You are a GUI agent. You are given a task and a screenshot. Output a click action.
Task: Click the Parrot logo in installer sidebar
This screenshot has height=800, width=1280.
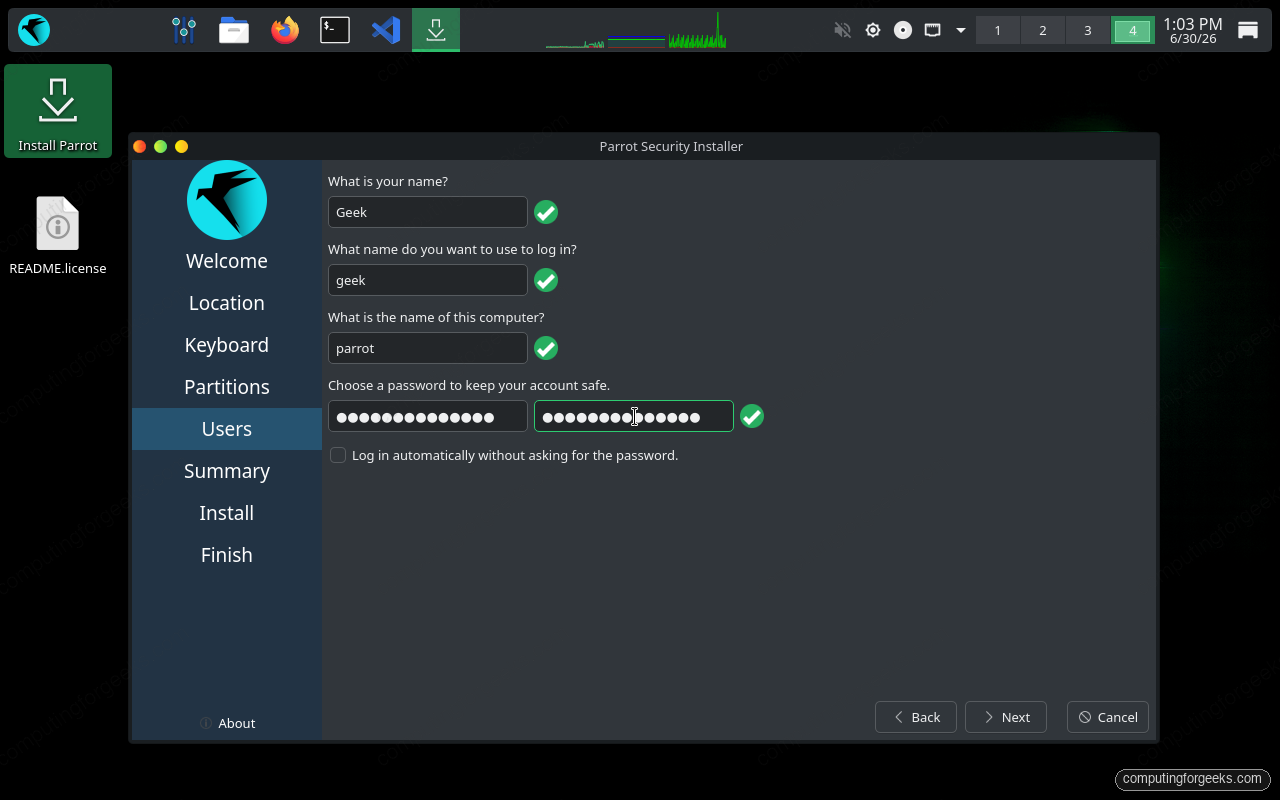point(227,200)
